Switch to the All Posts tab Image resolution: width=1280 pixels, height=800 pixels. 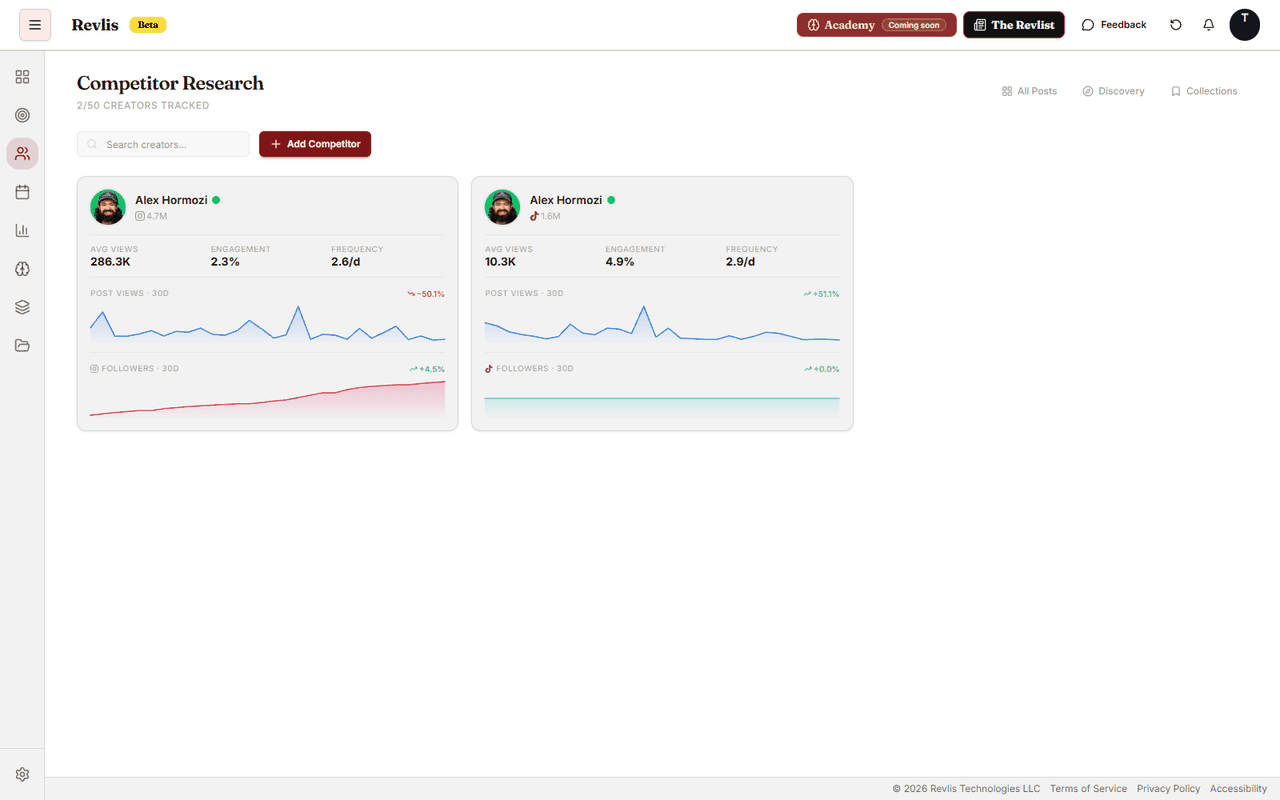(x=1029, y=91)
